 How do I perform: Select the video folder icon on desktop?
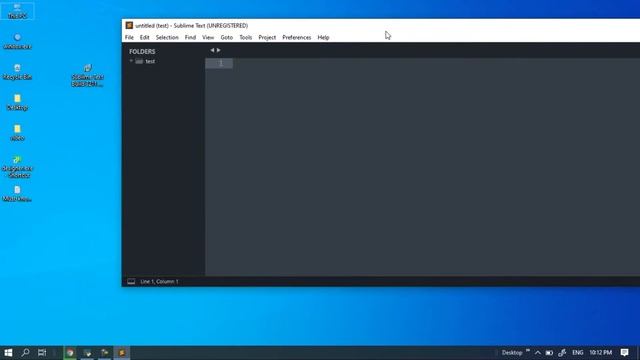17,133
